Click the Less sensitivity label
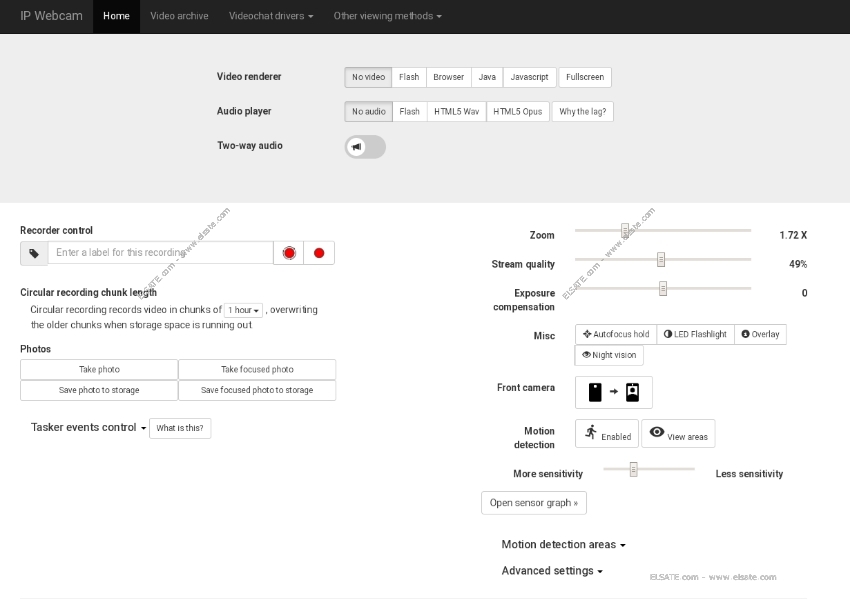850x600 pixels. [x=749, y=474]
